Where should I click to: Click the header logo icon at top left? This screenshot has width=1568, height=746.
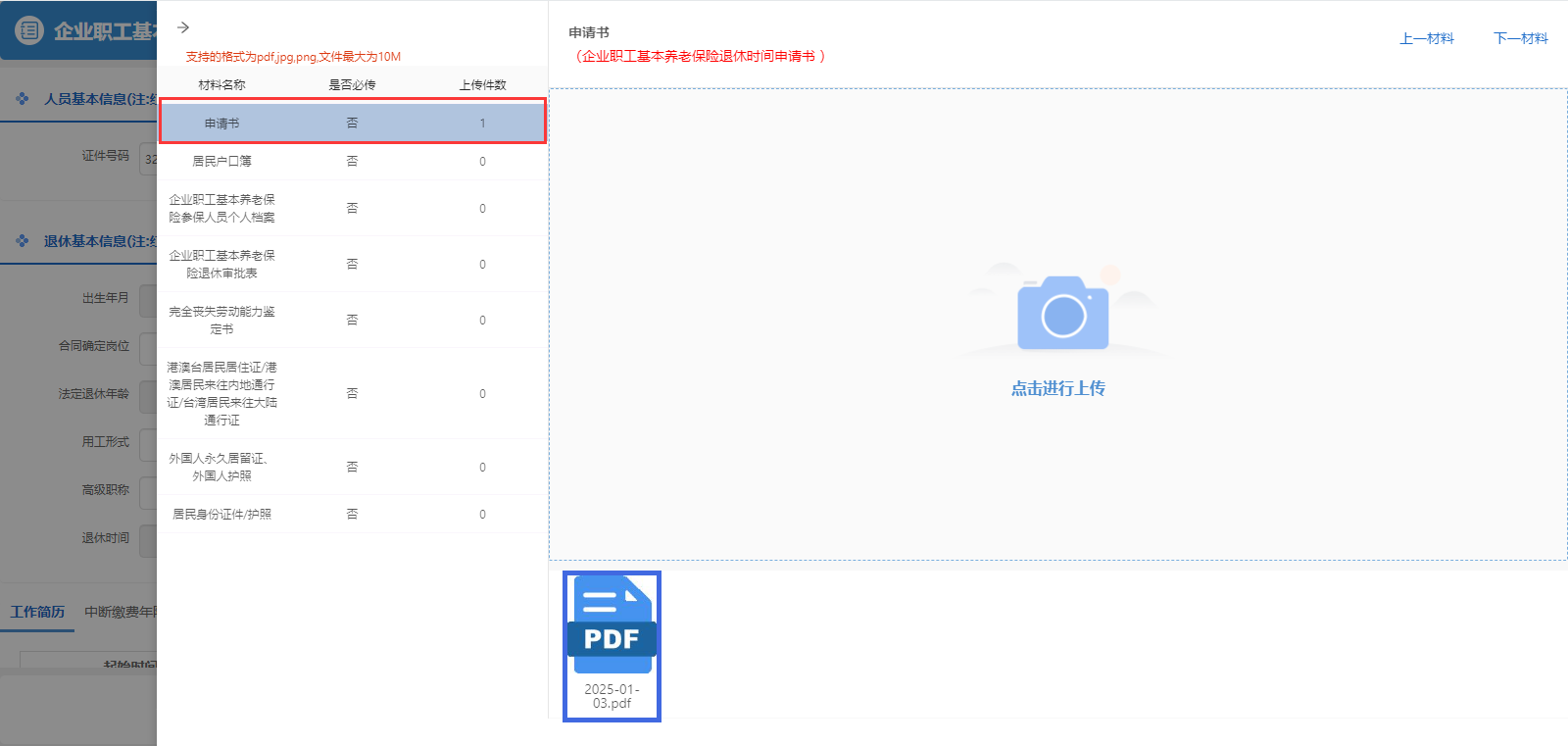coord(29,30)
